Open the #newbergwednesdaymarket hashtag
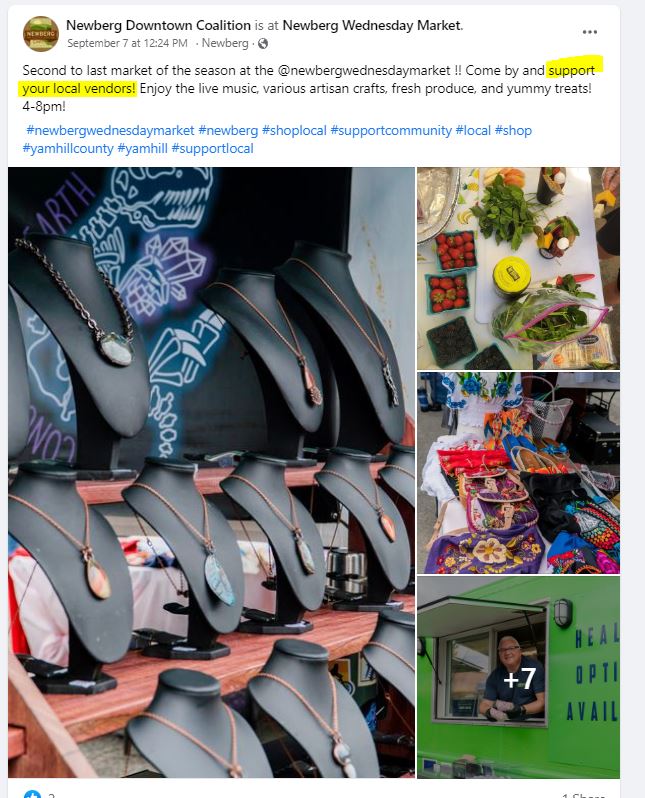This screenshot has height=798, width=645. coord(110,130)
